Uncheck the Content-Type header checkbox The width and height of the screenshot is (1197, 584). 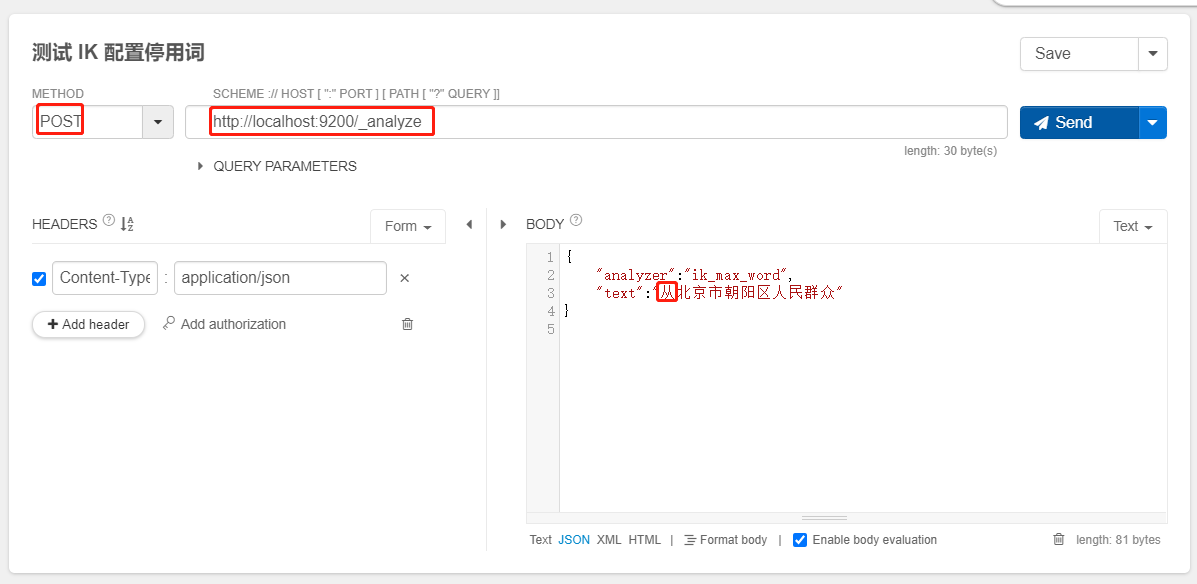pos(39,279)
